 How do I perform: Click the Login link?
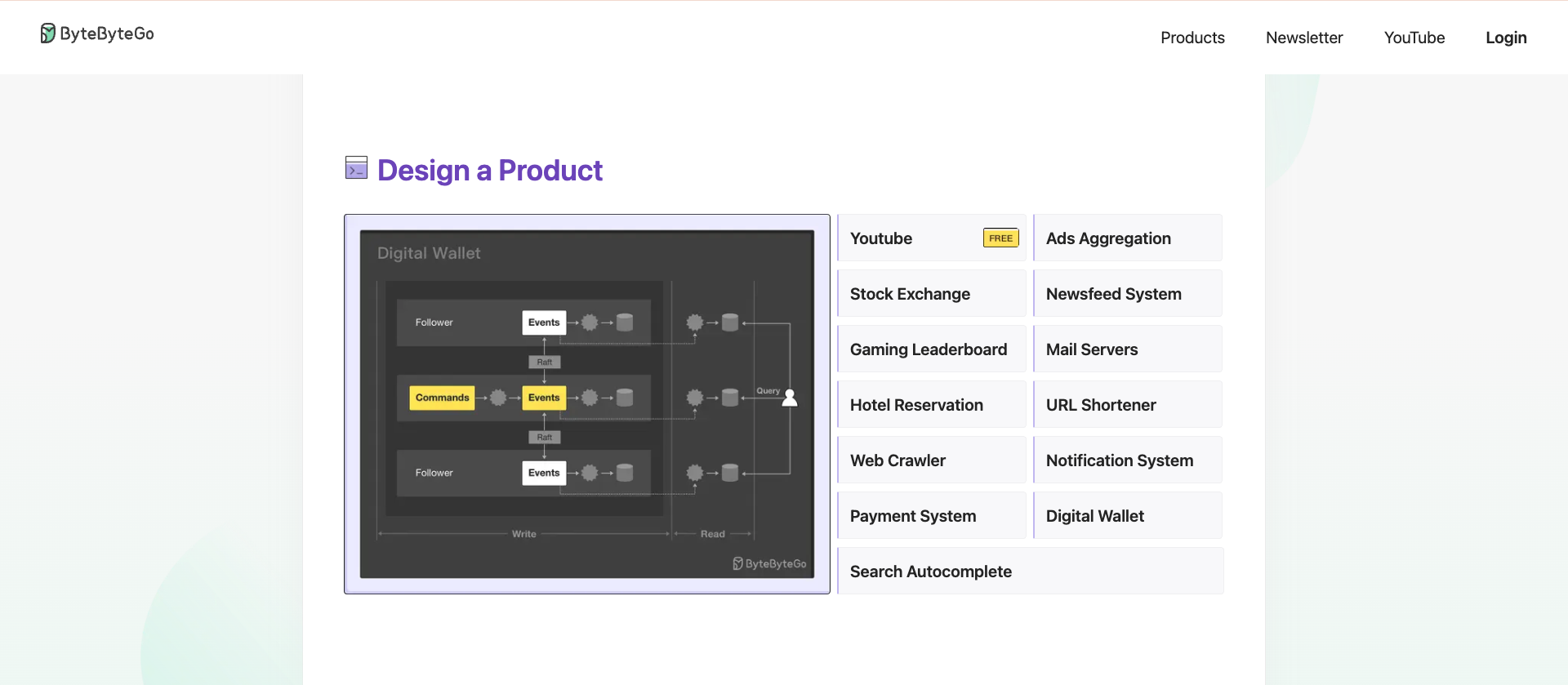click(x=1506, y=38)
